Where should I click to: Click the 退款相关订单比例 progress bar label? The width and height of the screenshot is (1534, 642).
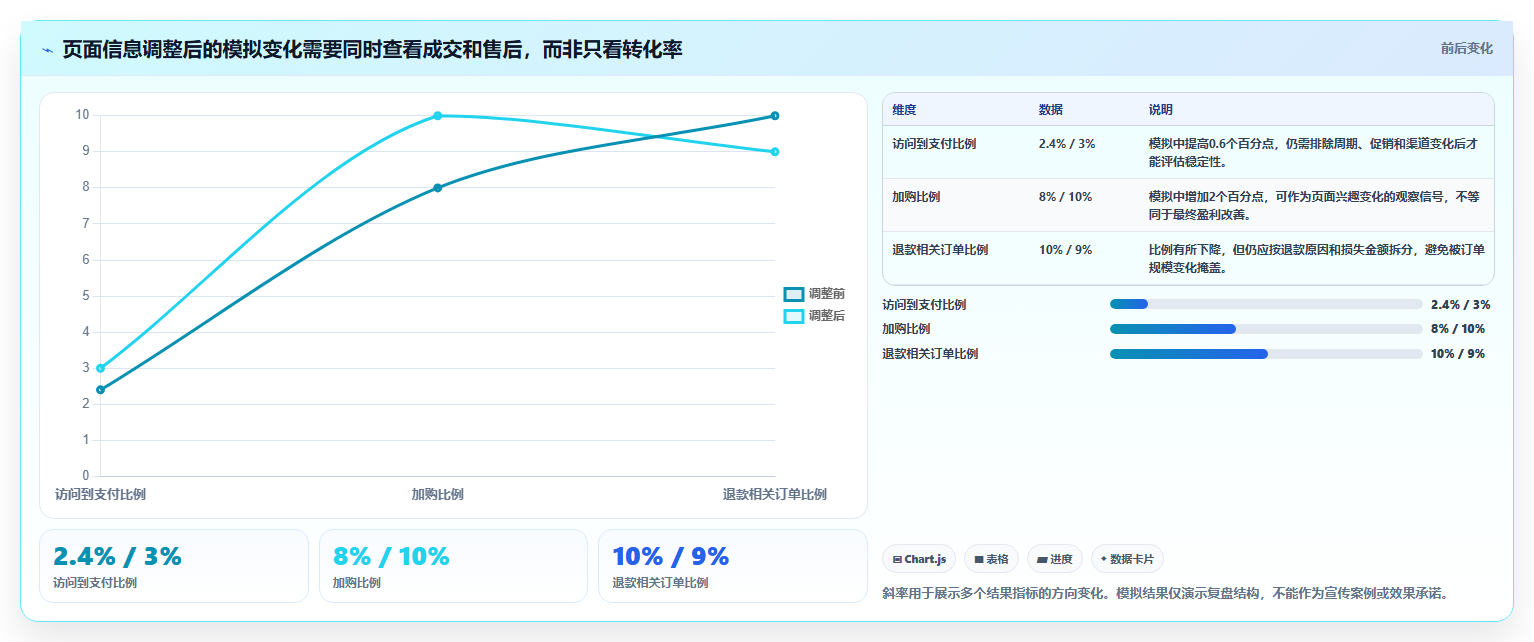(930, 354)
